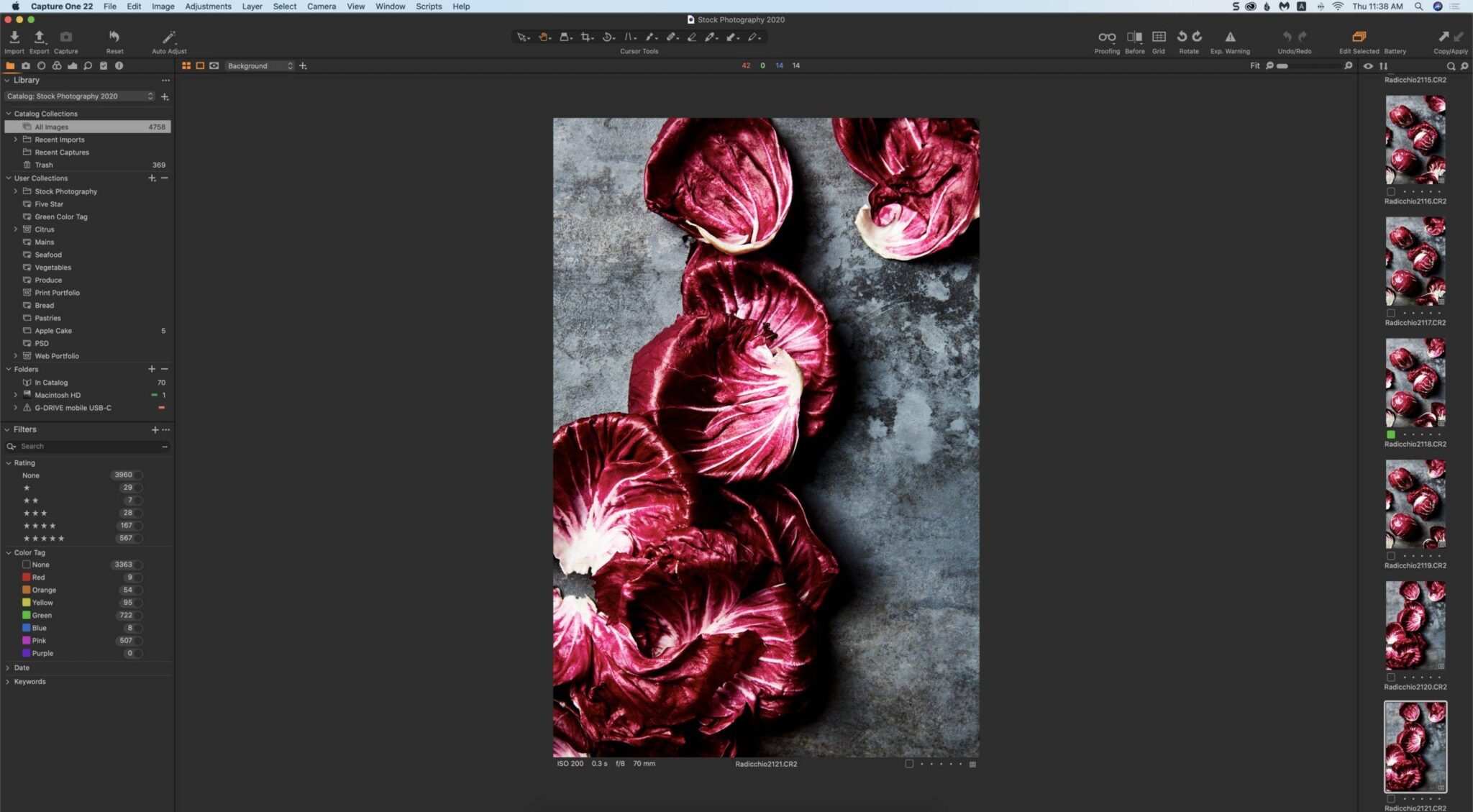1473x812 pixels.
Task: Open the Capture tool tab camera icon
Action: (26, 65)
